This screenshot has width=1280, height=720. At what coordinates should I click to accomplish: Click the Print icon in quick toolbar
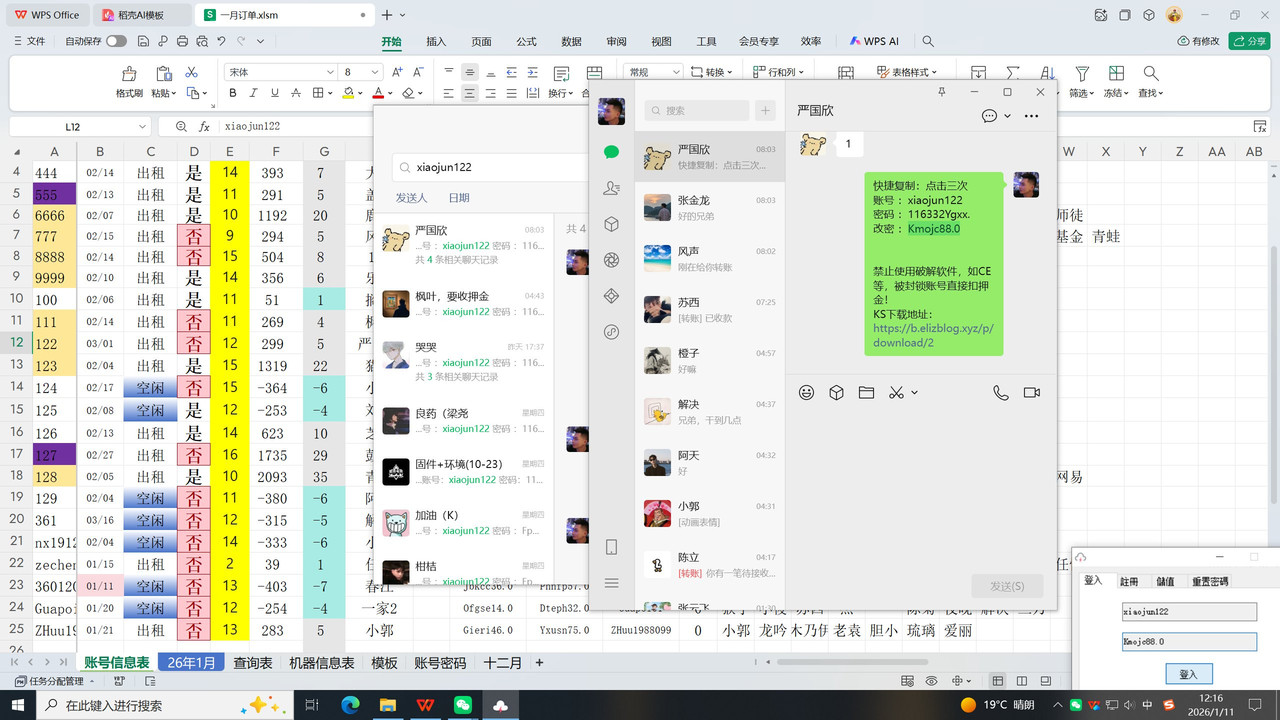[x=182, y=41]
